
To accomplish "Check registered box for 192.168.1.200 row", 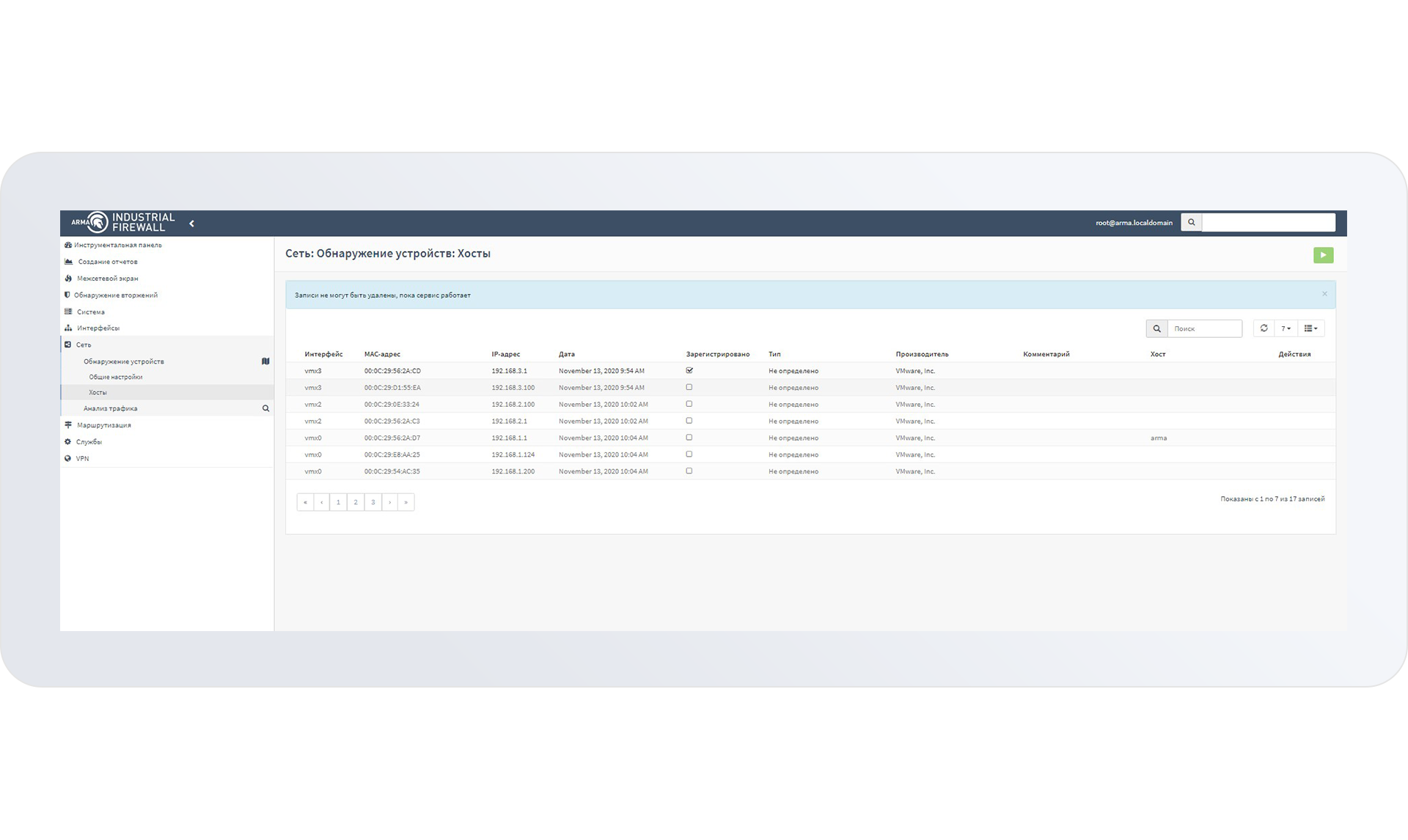I will click(689, 471).
